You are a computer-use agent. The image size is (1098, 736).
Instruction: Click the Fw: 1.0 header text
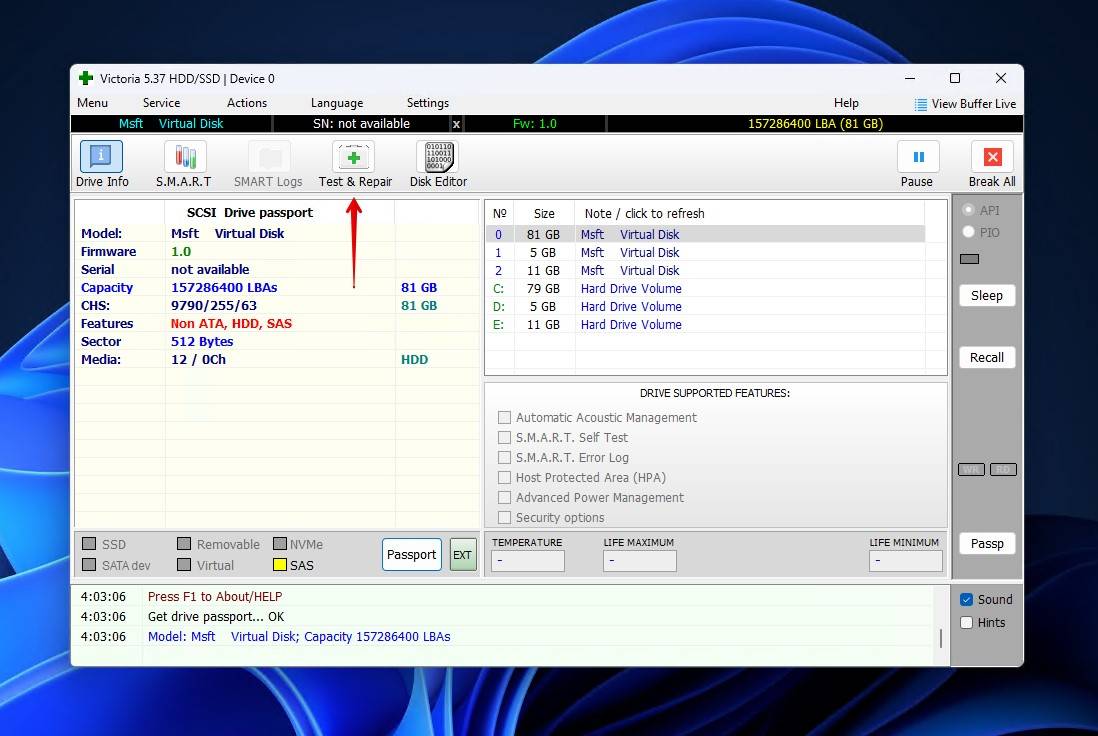click(534, 124)
